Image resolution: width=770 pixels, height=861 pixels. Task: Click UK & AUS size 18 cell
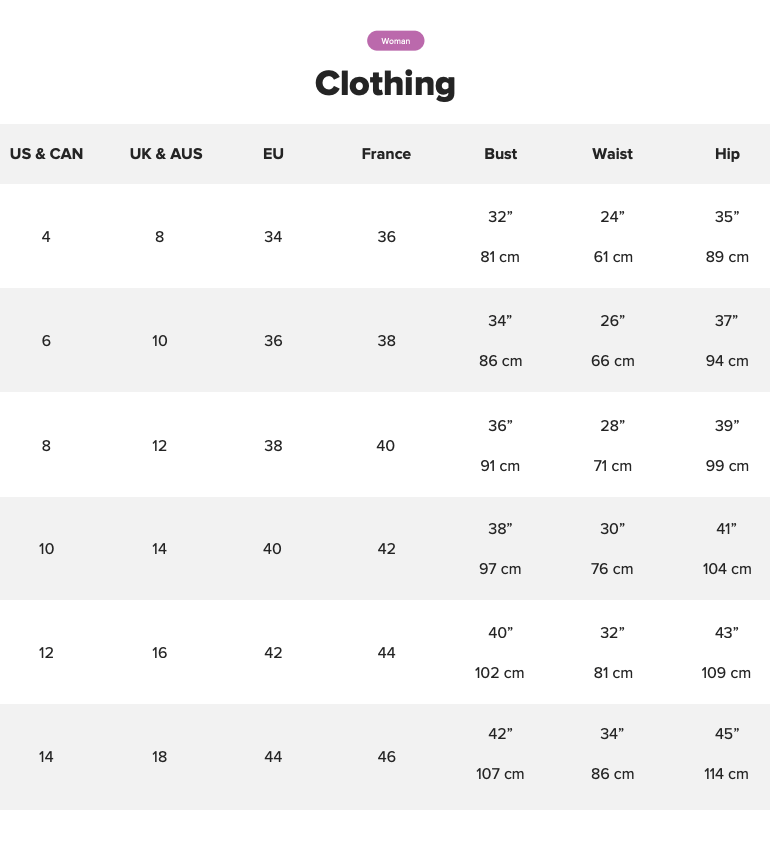click(160, 757)
